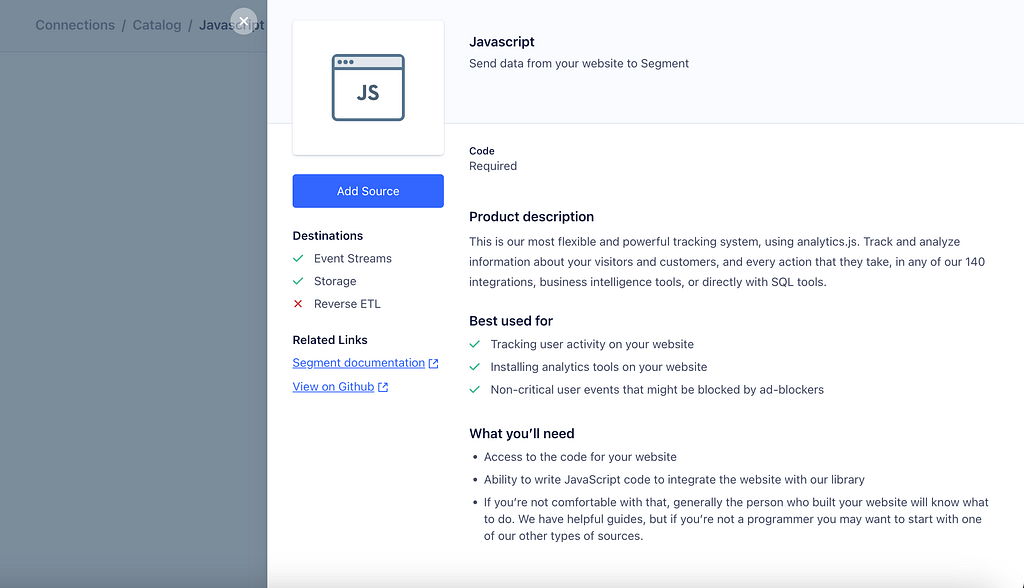Click the 'Best used for' heading
Image resolution: width=1024 pixels, height=588 pixels.
[x=511, y=321]
